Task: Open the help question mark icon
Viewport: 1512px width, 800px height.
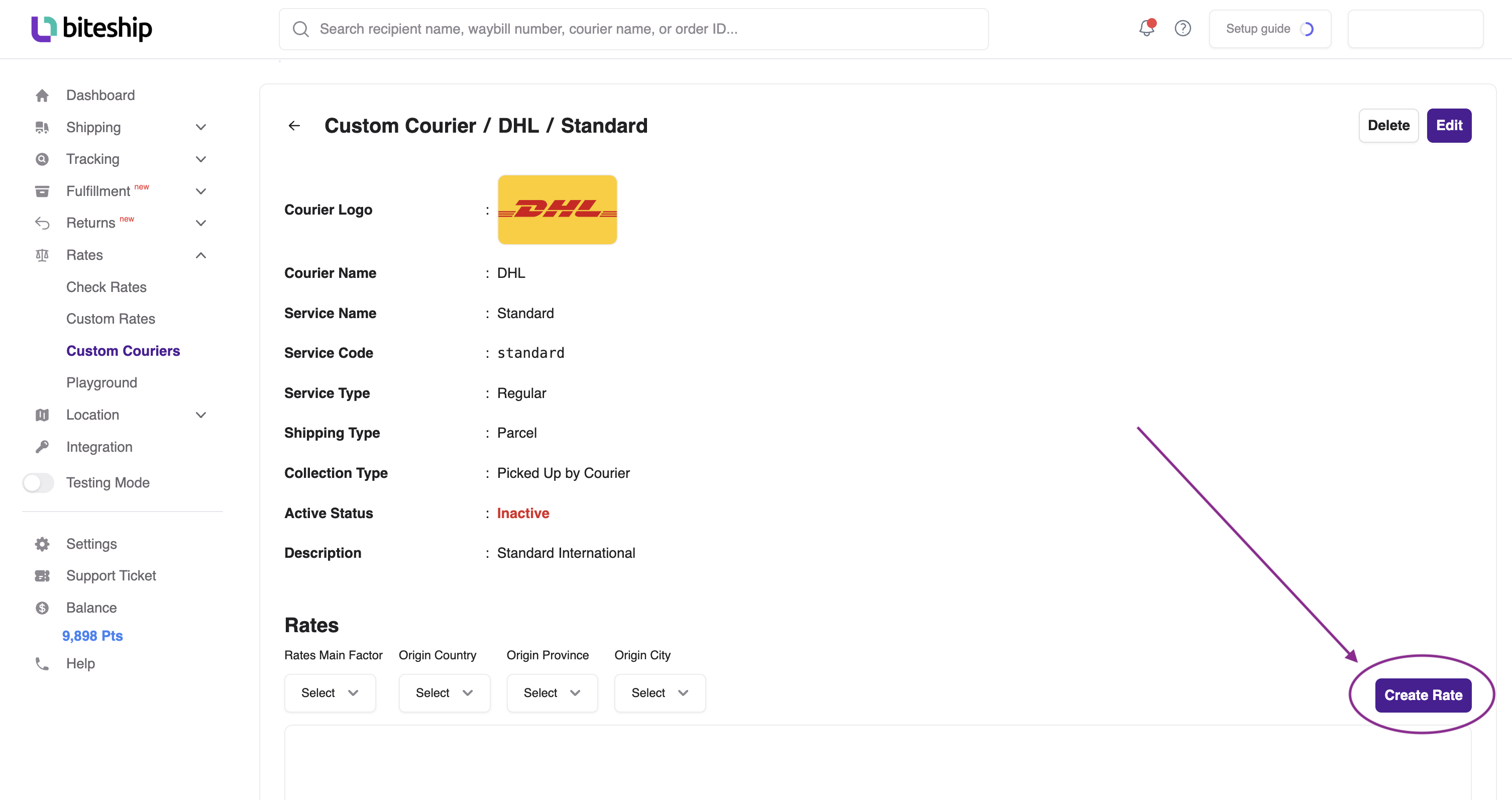Action: [1182, 28]
